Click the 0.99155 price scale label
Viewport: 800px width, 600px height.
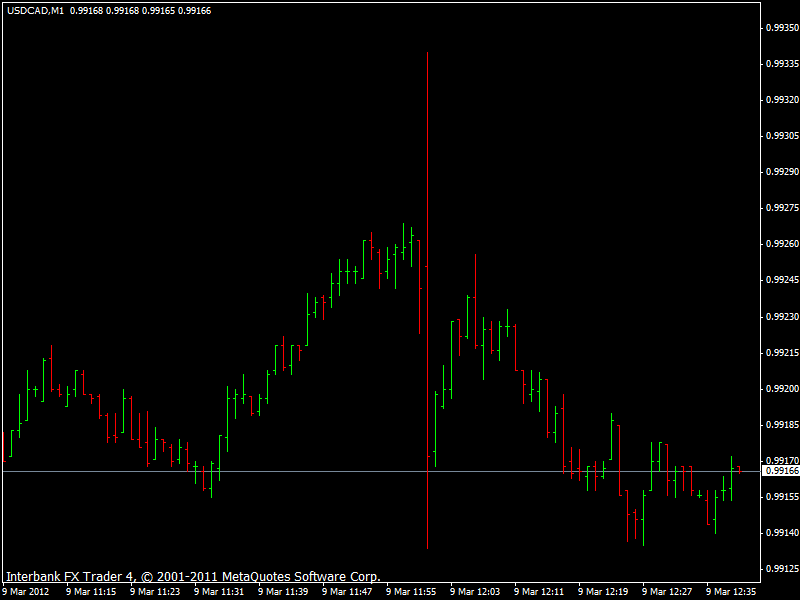(x=782, y=496)
